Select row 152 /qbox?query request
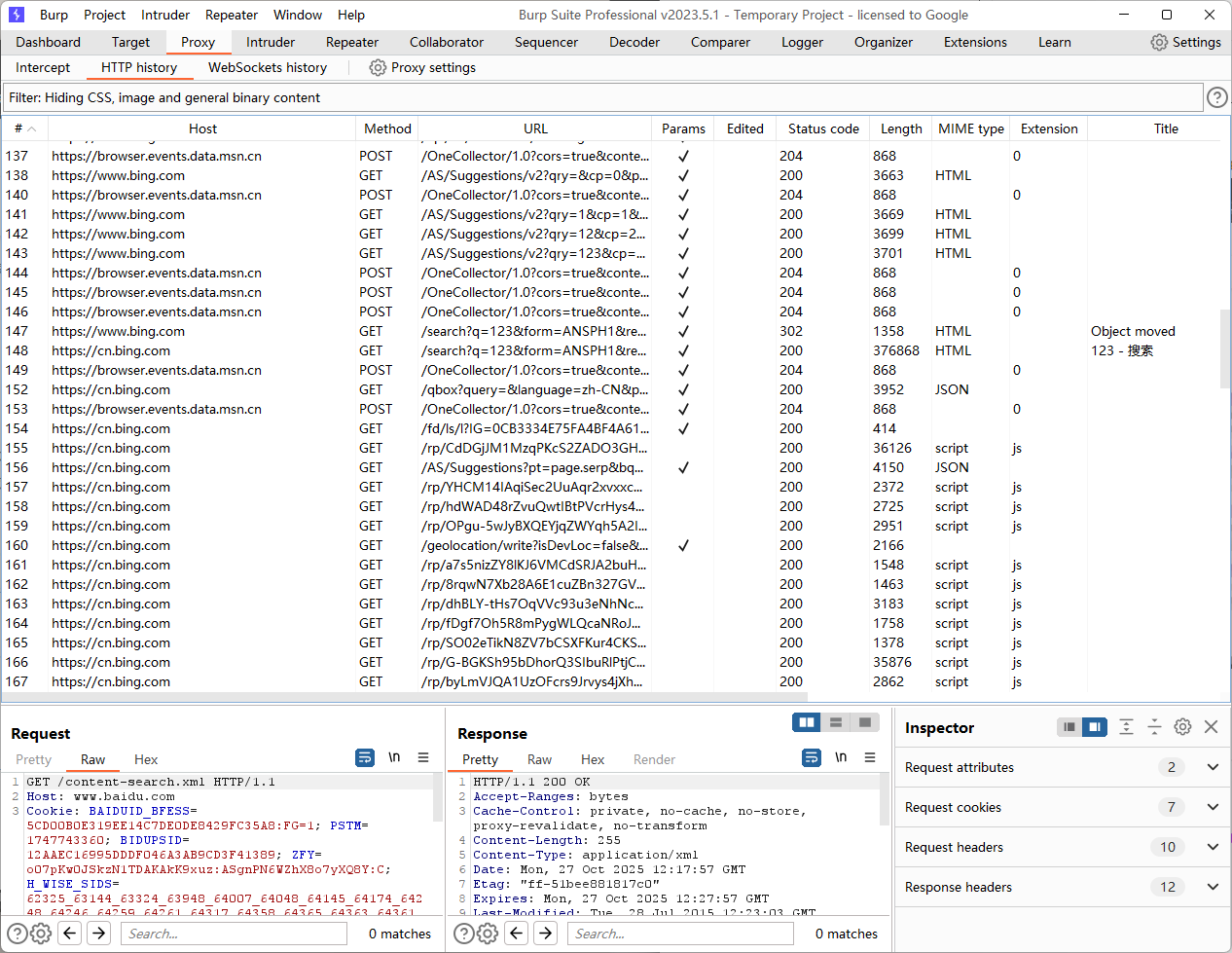 point(611,389)
